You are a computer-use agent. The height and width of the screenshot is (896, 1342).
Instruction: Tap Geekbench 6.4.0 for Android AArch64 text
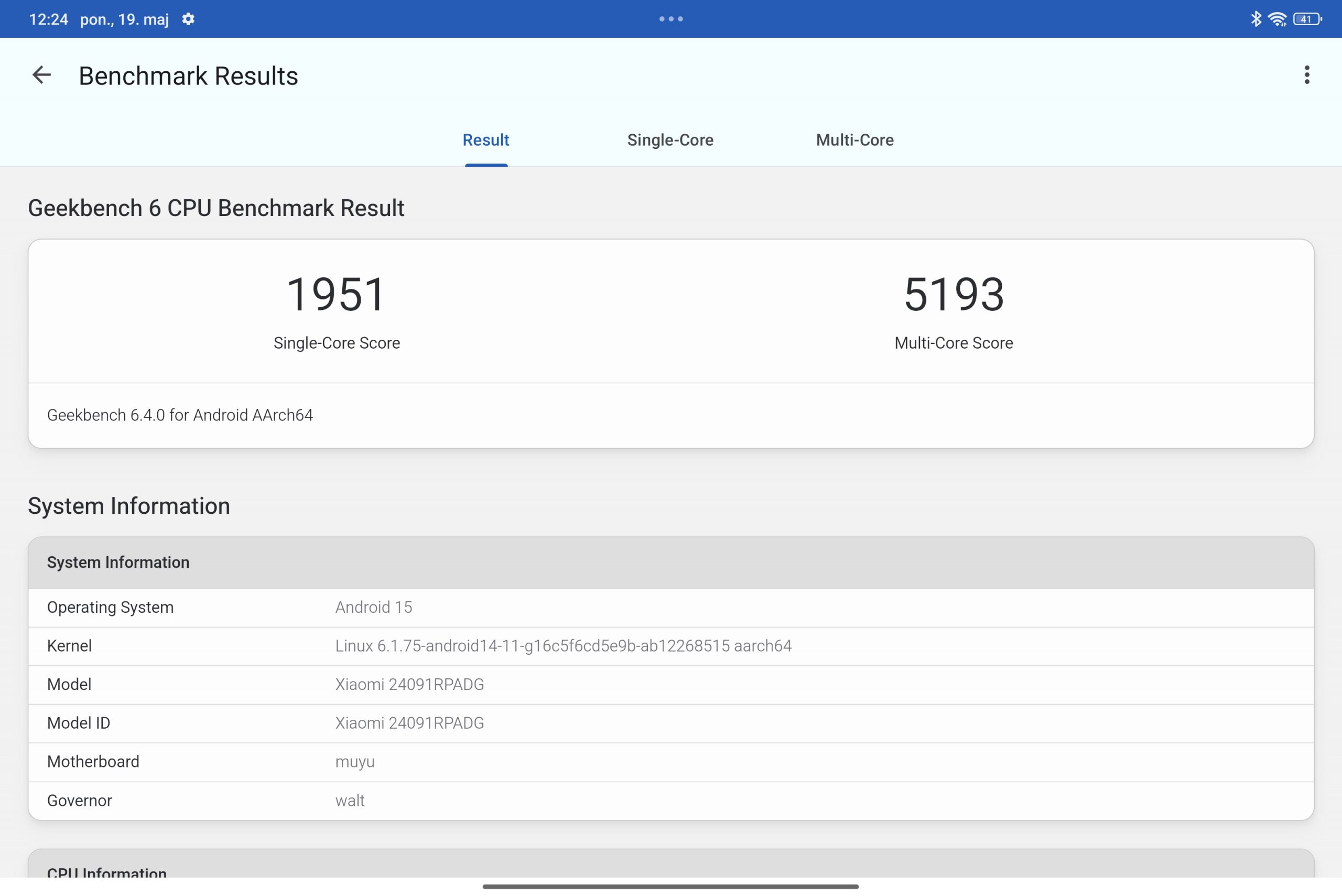click(180, 415)
